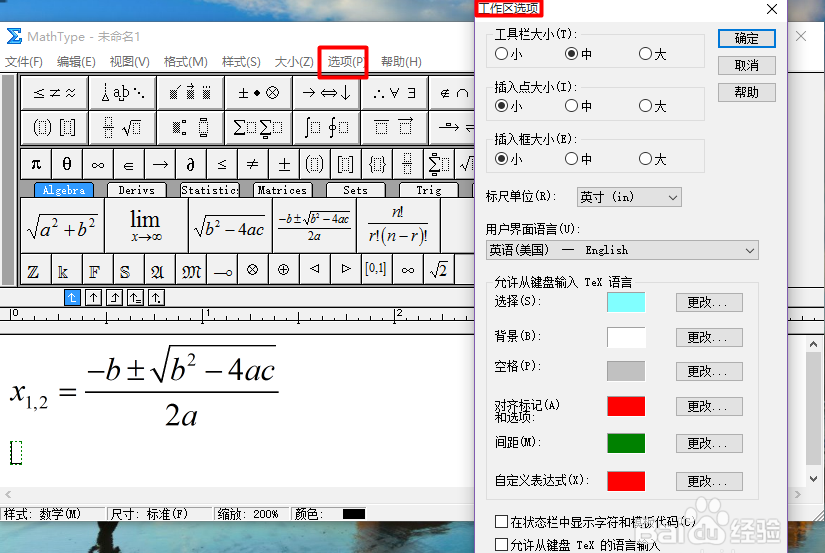This screenshot has height=553, width=825.
Task: Insert the limit x→∞ template
Action: pos(145,226)
